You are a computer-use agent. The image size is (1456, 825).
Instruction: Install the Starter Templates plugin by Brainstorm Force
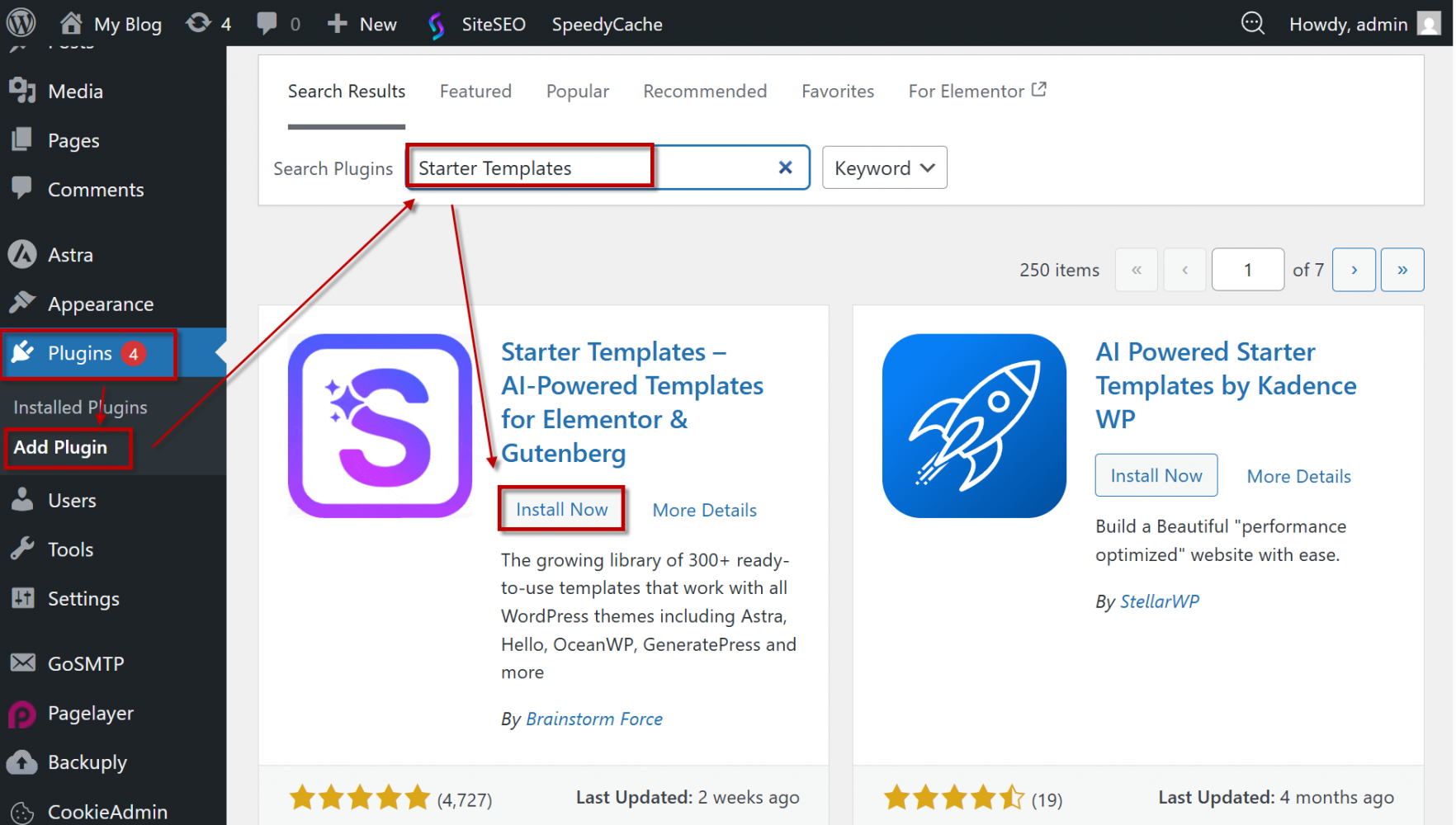pyautogui.click(x=561, y=510)
